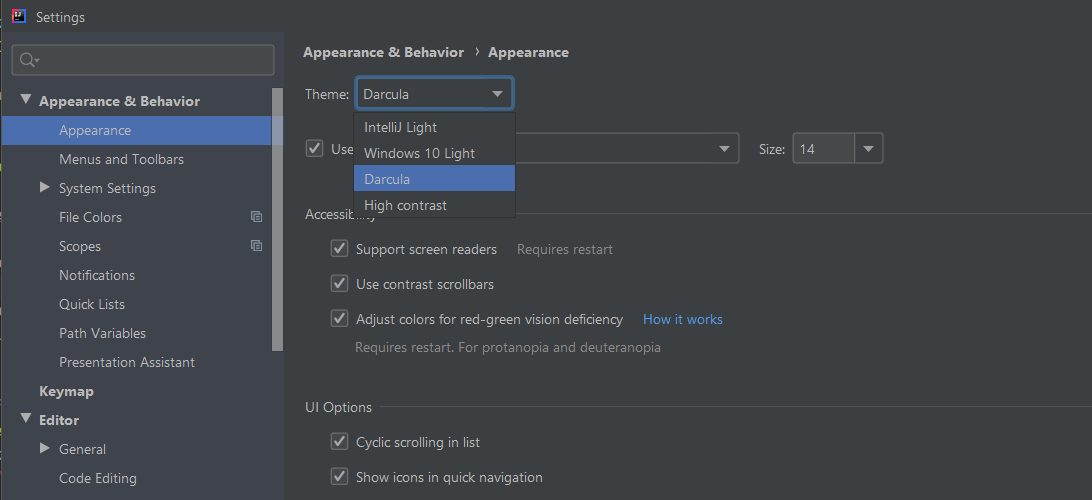
Task: Open File Colors settings page
Action: [91, 217]
